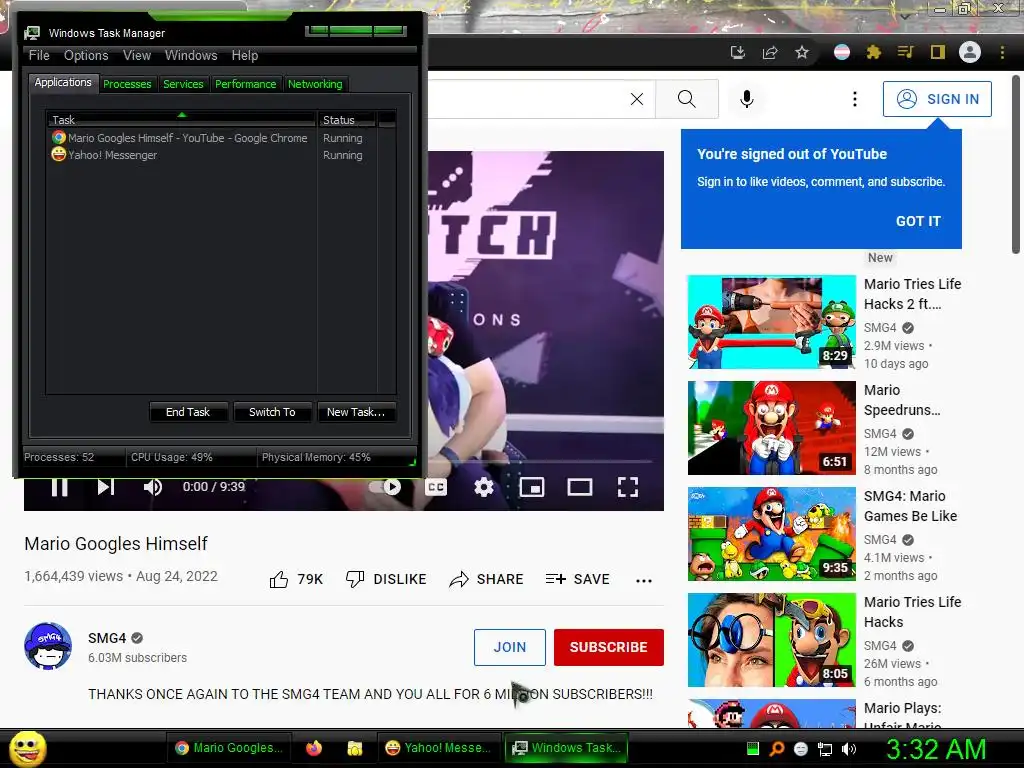1024x768 pixels.
Task: Open Firefox from the taskbar
Action: [x=313, y=748]
